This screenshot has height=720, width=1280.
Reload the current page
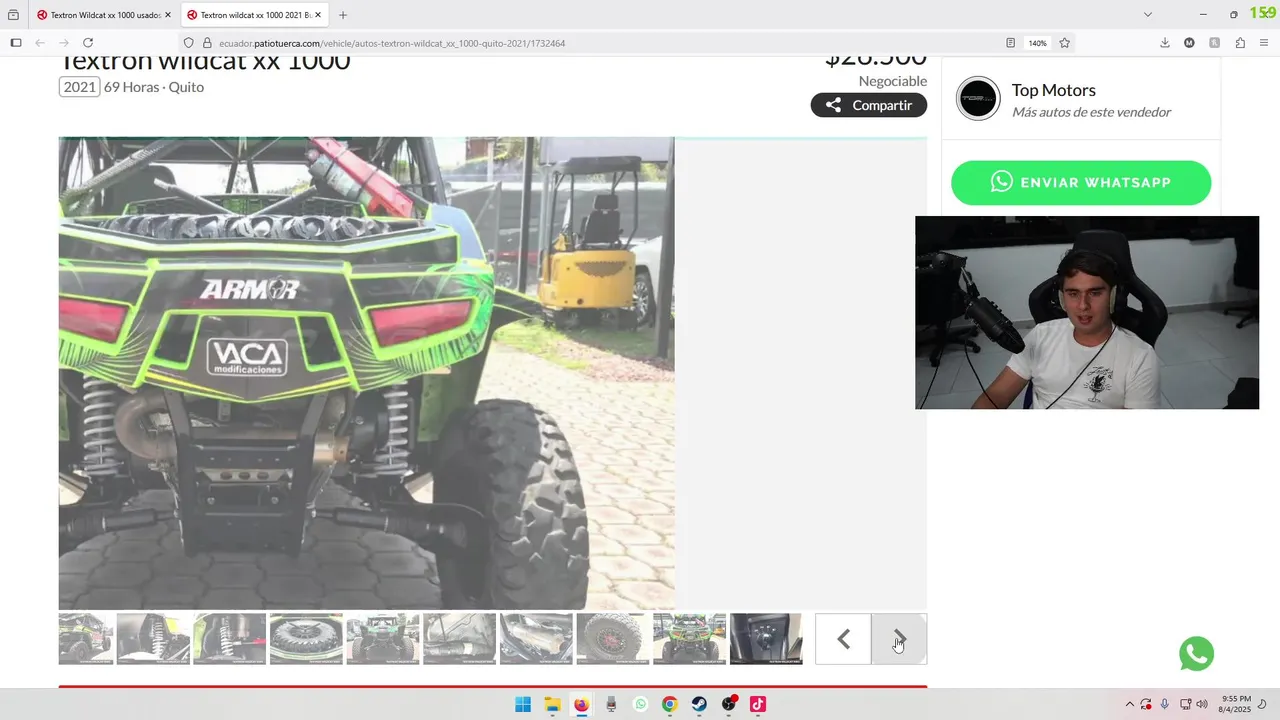(88, 43)
